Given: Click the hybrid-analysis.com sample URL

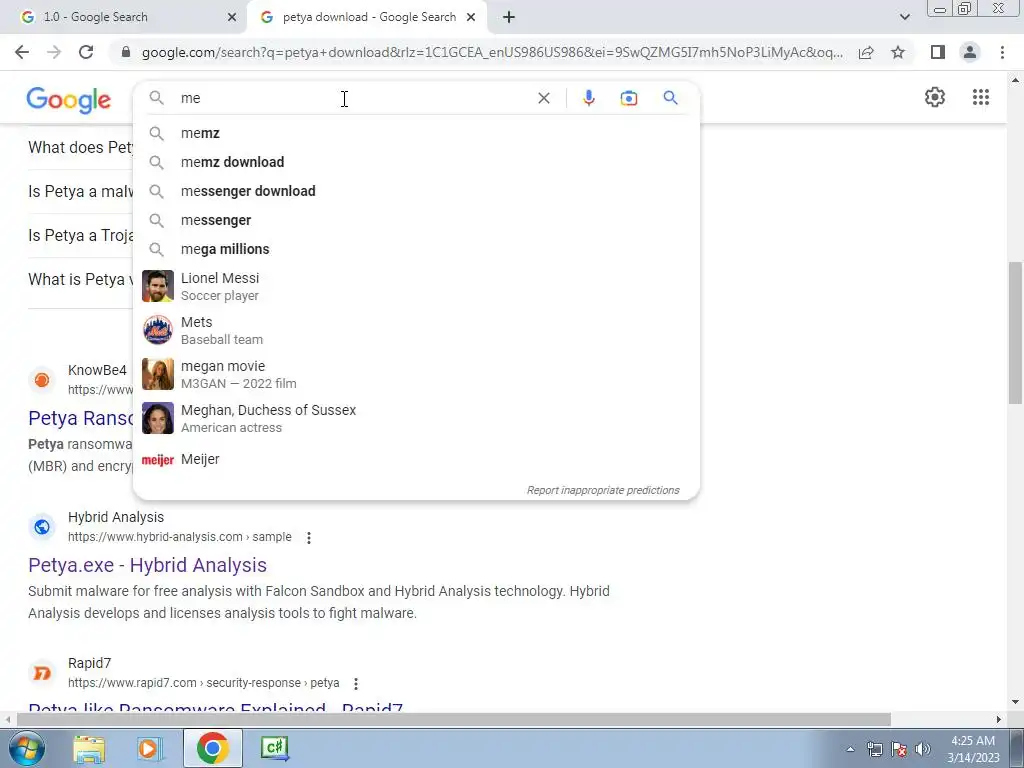Looking at the screenshot, I should (180, 537).
